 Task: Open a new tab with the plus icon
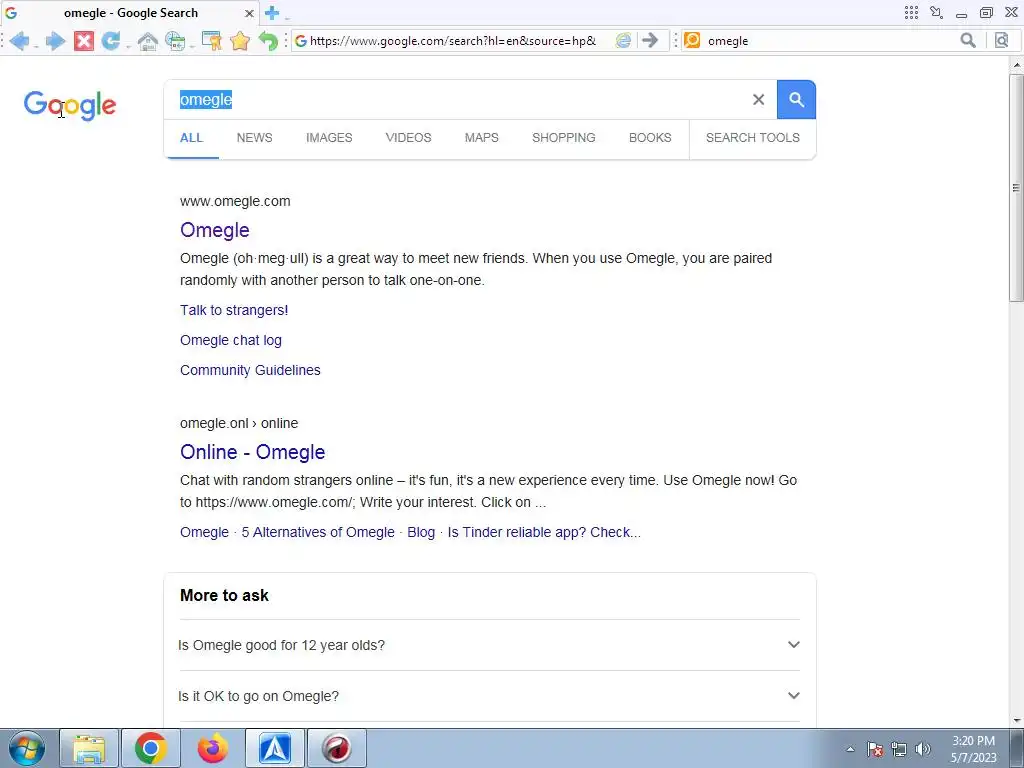tap(272, 12)
